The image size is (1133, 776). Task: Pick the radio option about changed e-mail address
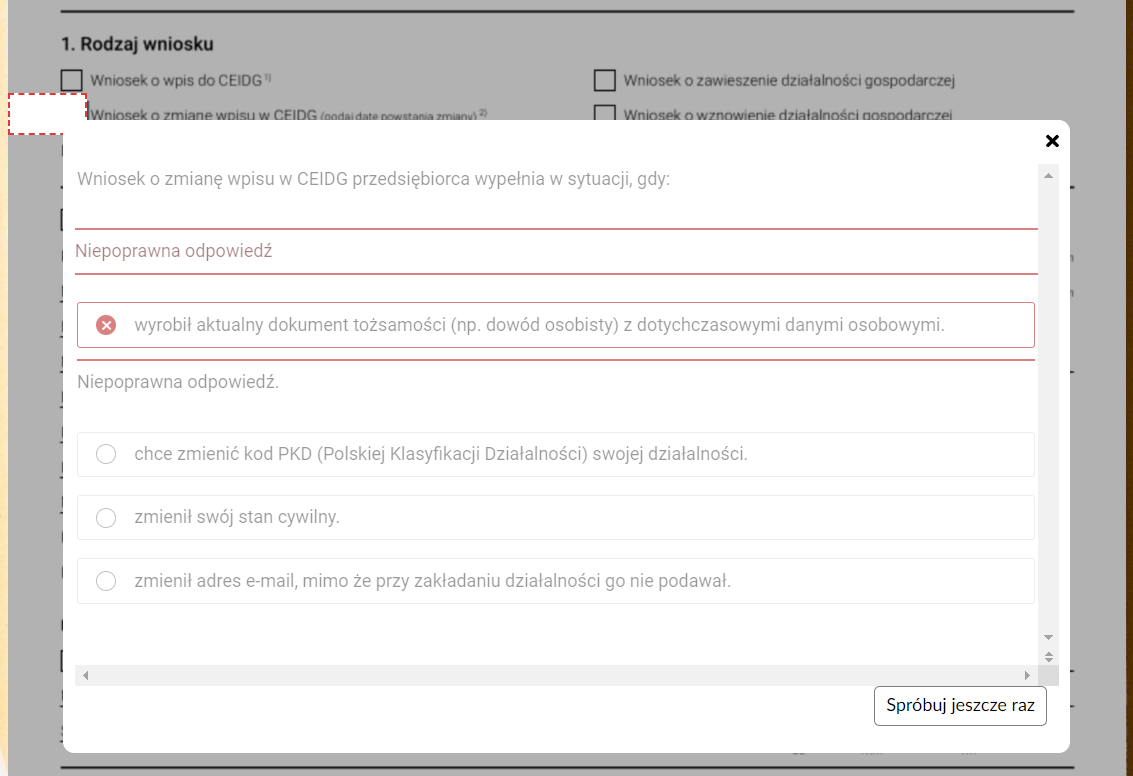(106, 581)
